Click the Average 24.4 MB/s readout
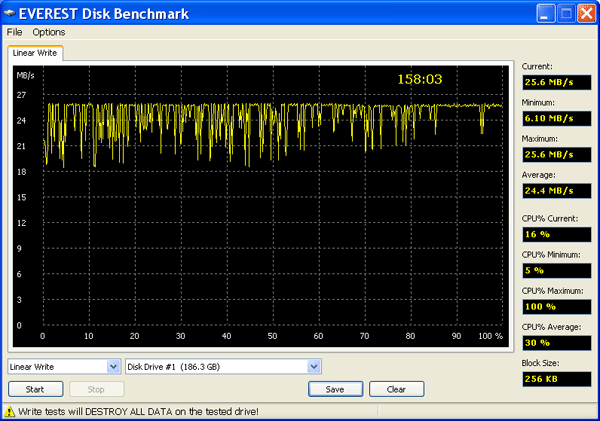 (551, 190)
